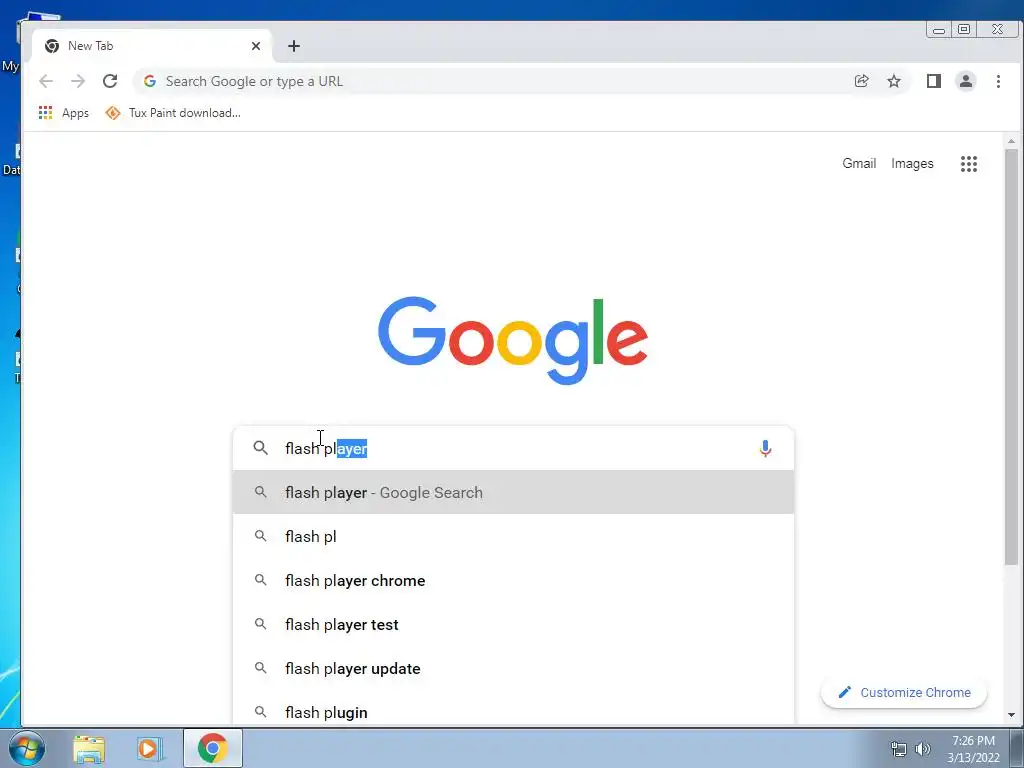Image resolution: width=1024 pixels, height=768 pixels.
Task: Share this page icon in address bar
Action: point(861,81)
